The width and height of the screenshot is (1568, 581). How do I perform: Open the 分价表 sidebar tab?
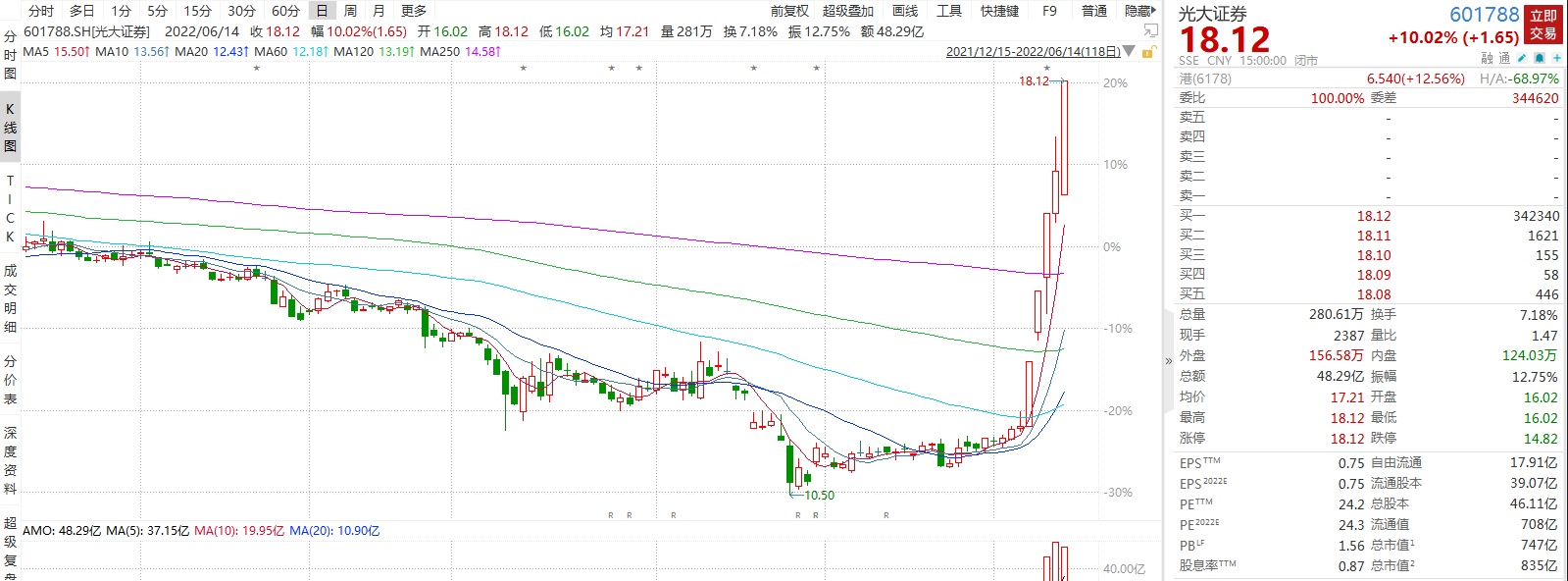click(x=10, y=380)
